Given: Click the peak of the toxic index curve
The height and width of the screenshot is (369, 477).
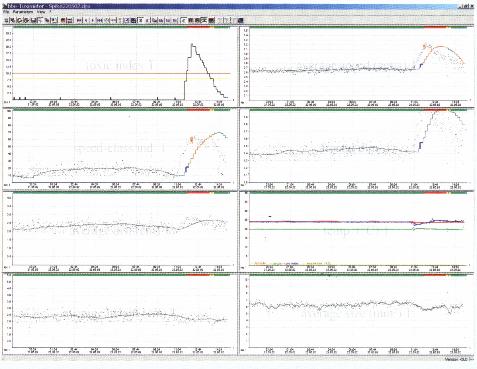Looking at the screenshot, I should [192, 44].
